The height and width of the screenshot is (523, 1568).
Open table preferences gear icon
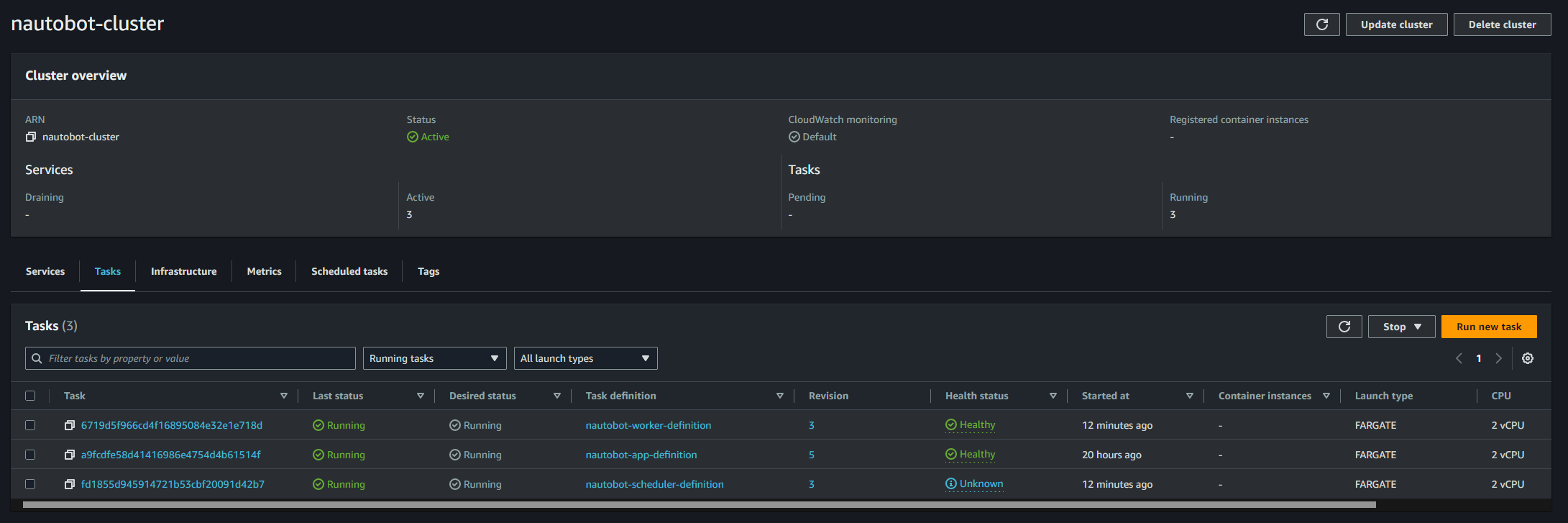point(1528,358)
